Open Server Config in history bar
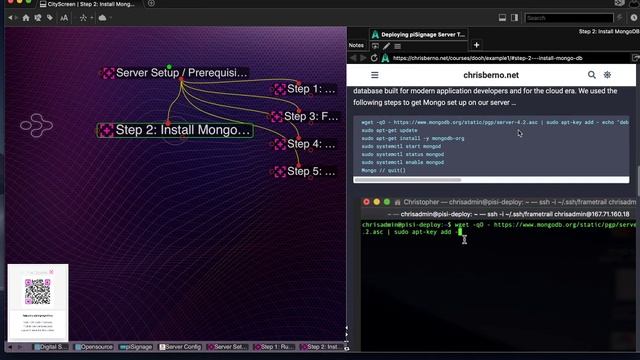Image resolution: width=640 pixels, height=360 pixels. [180, 347]
